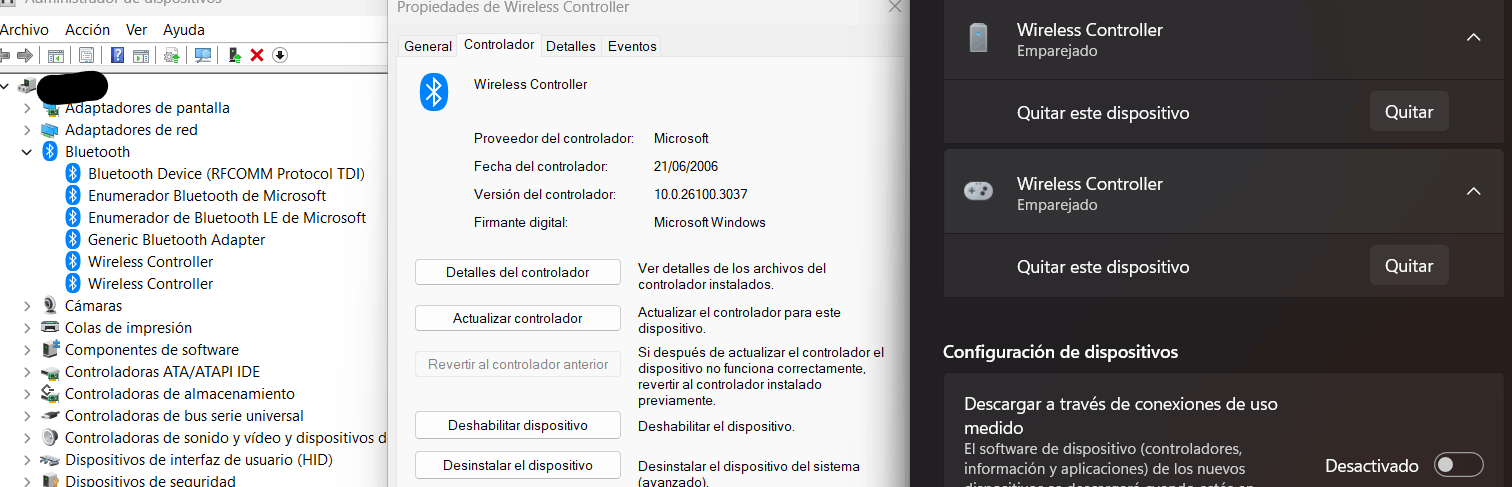Click the driver date value 21/06/2006
Image resolution: width=1512 pixels, height=487 pixels.
(686, 166)
